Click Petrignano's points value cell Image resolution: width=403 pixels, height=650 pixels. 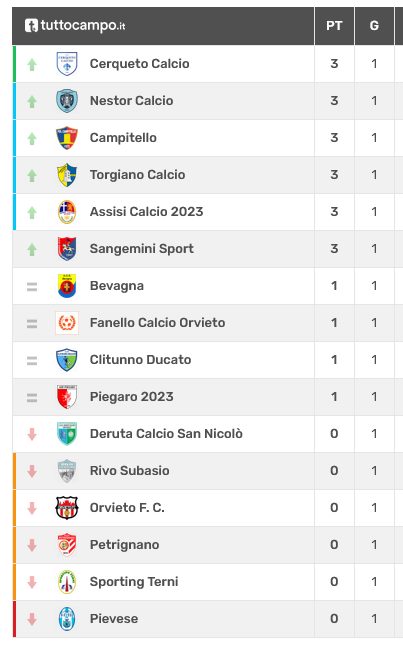pos(334,545)
